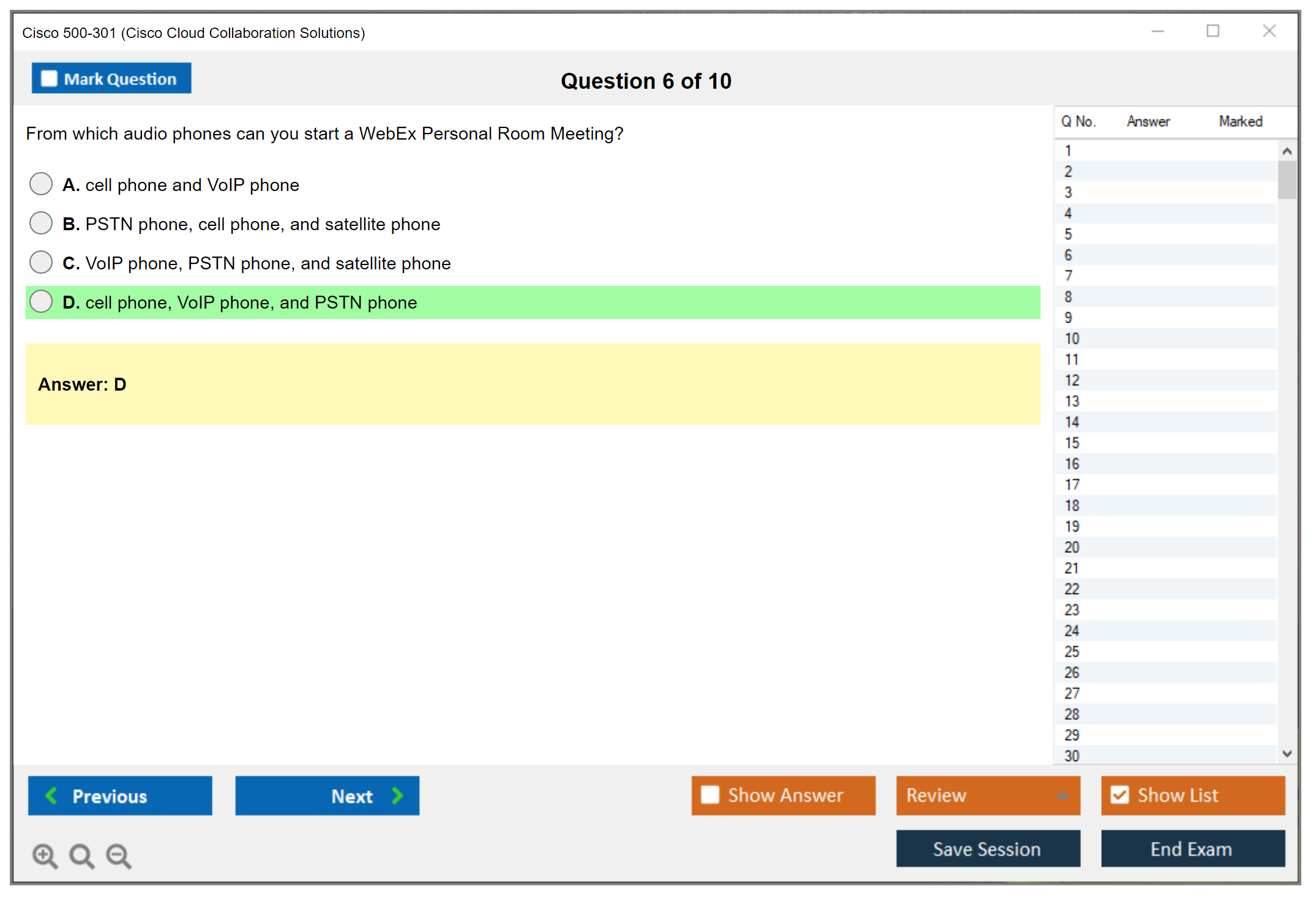Click the Save Session button
The image size is (1316, 900).
[987, 849]
